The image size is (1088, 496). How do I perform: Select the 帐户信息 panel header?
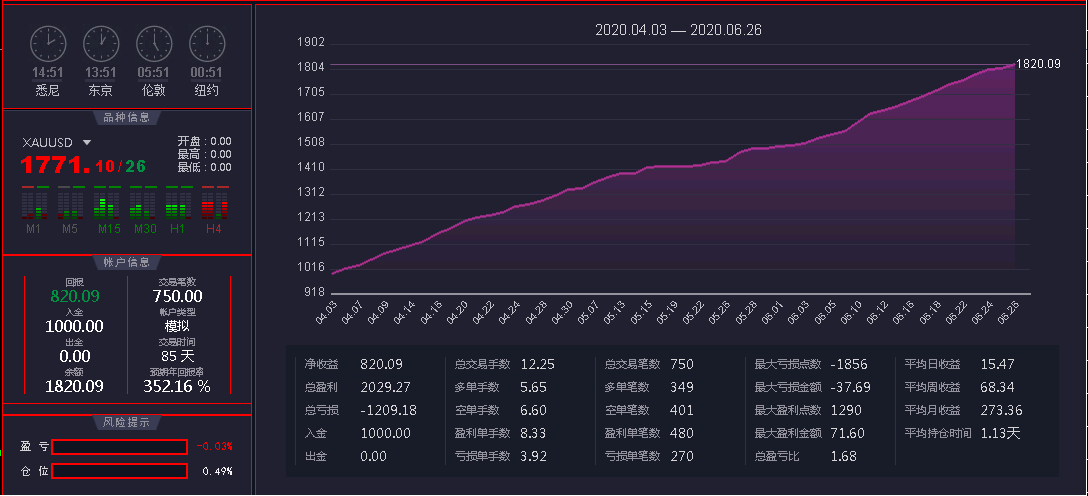pyautogui.click(x=127, y=262)
